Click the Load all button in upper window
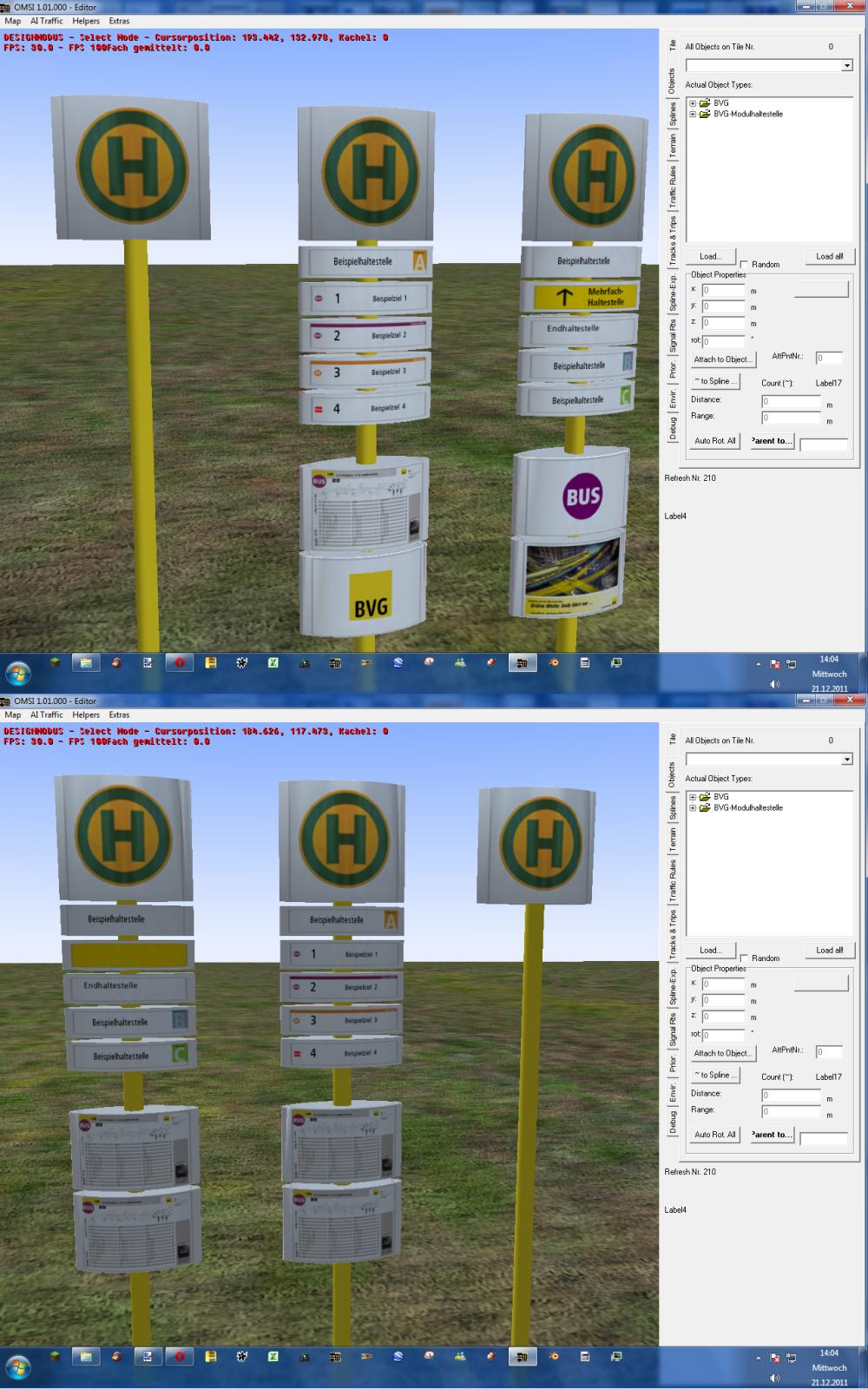The image size is (868, 1389). pos(829,256)
